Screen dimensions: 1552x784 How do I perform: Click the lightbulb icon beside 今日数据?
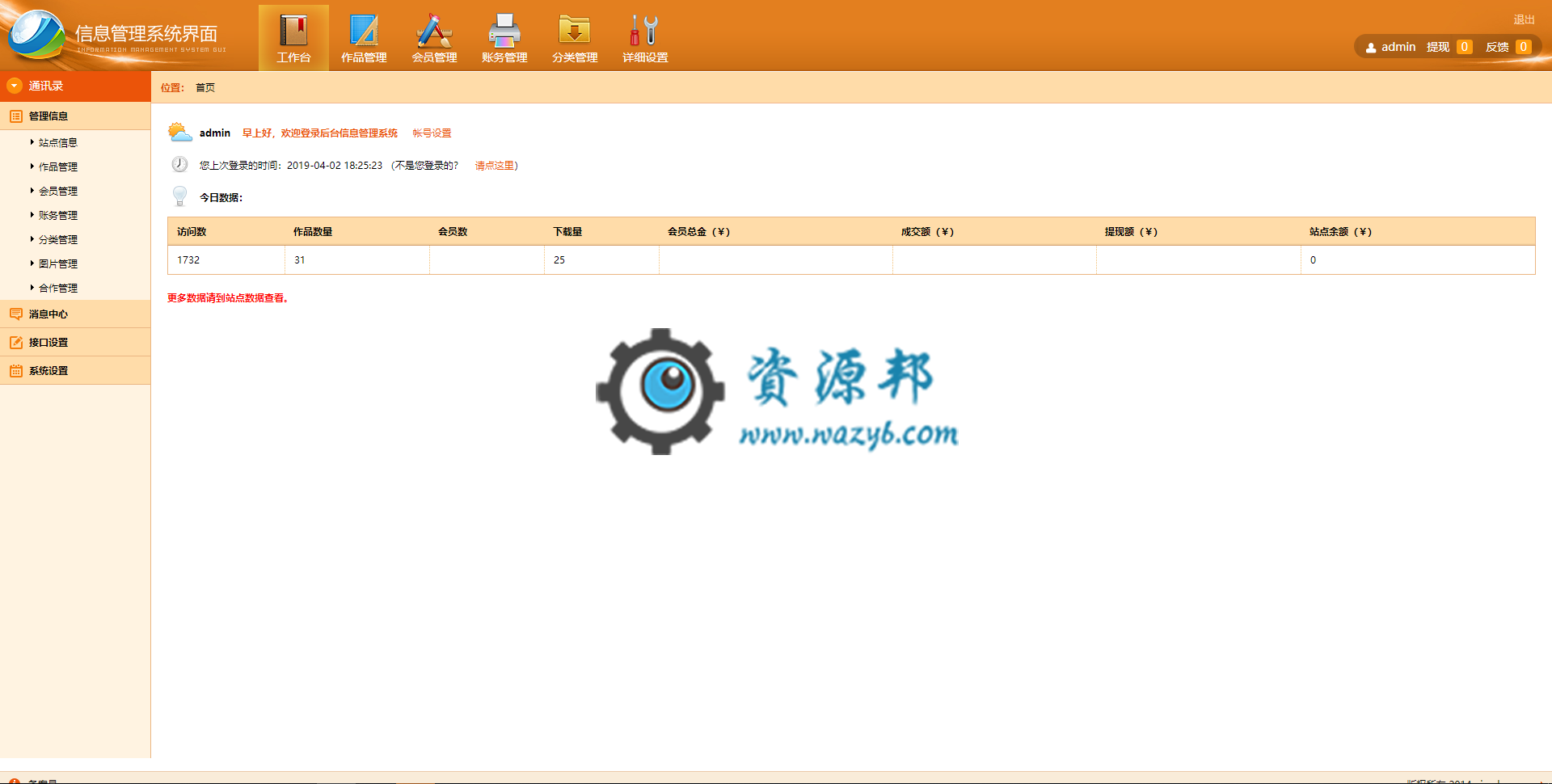[179, 196]
